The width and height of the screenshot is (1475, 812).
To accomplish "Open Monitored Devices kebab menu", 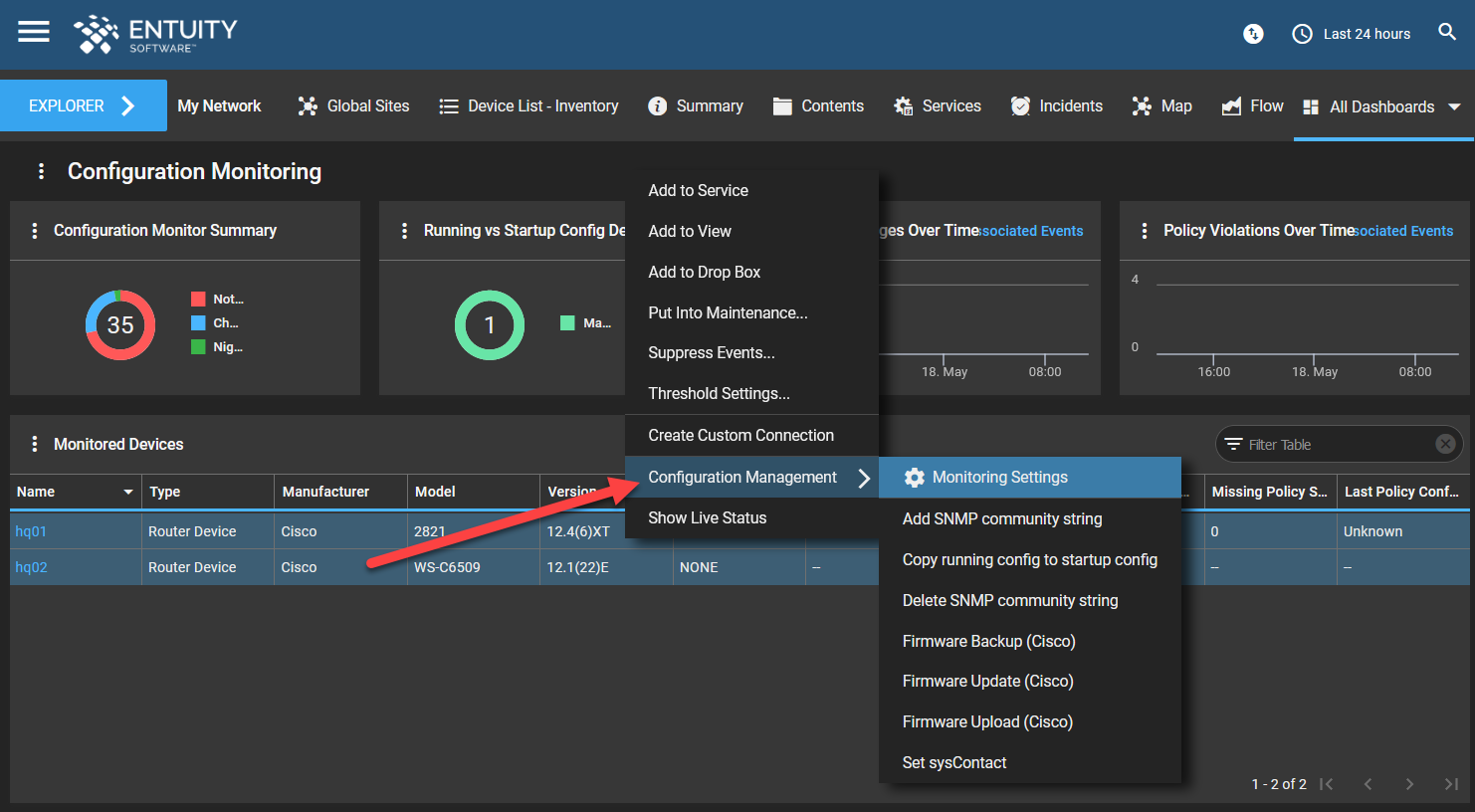I will tap(35, 444).
